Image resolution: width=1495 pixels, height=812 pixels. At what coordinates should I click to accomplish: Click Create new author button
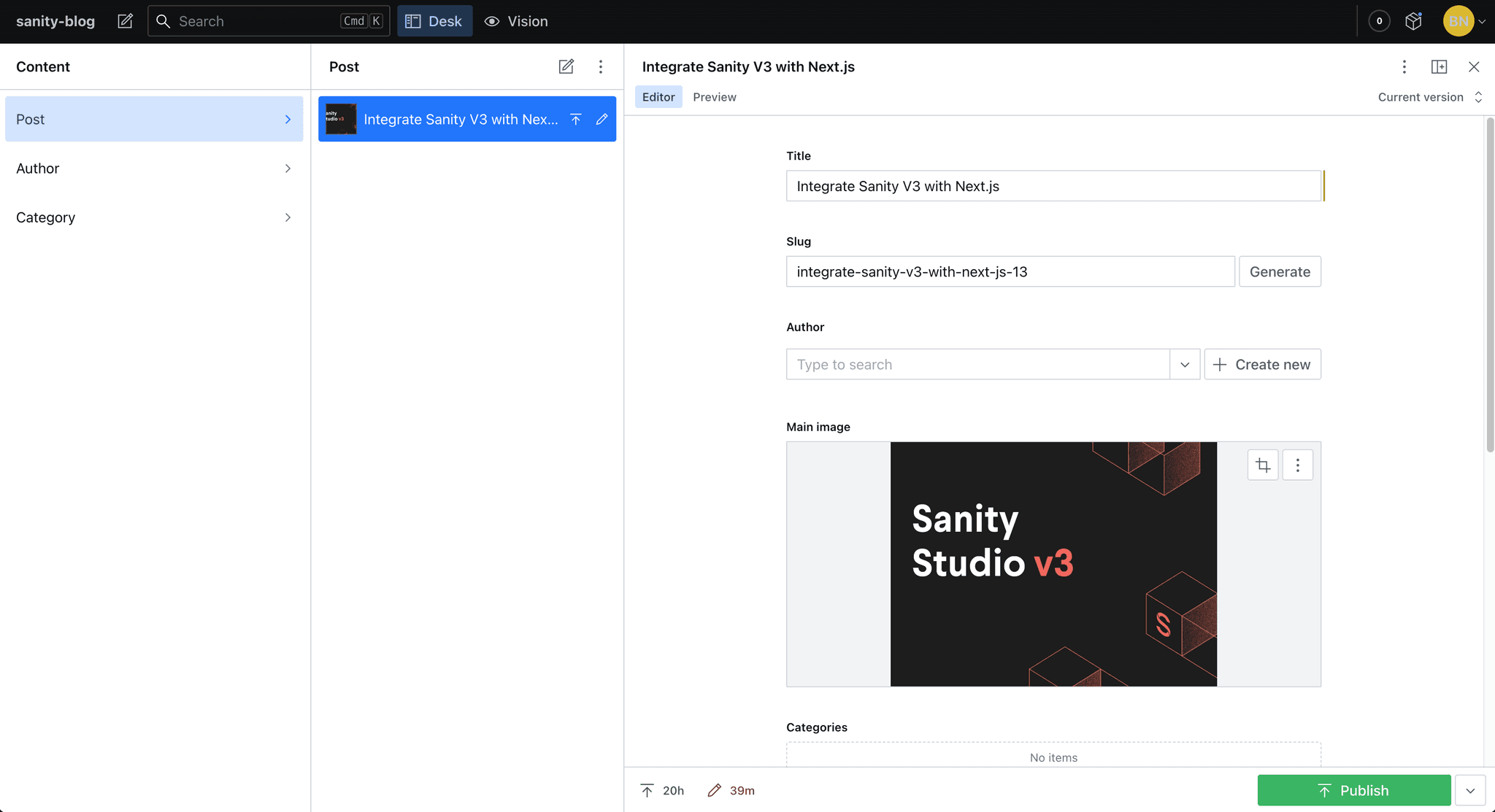(x=1262, y=364)
